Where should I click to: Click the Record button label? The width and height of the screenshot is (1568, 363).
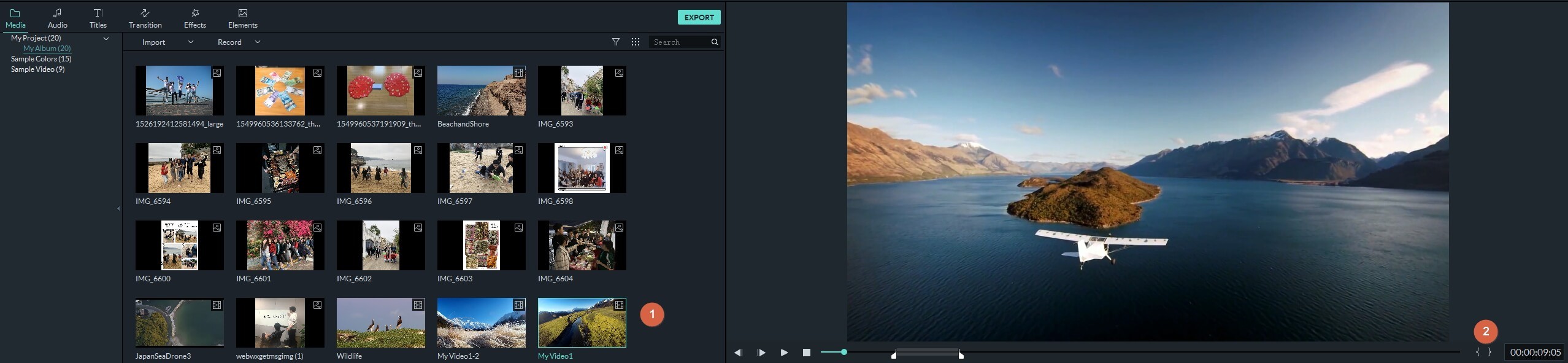229,42
